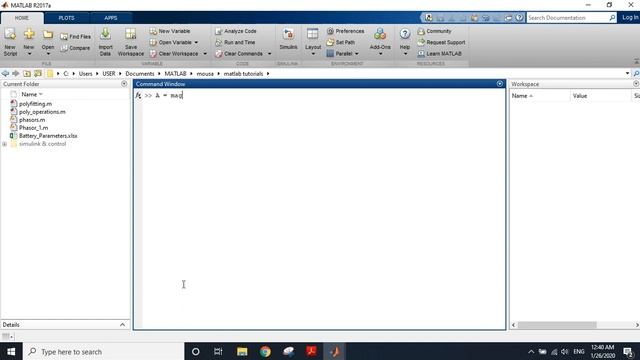640x360 pixels.
Task: Switch to the APPS tab
Action: (x=111, y=18)
